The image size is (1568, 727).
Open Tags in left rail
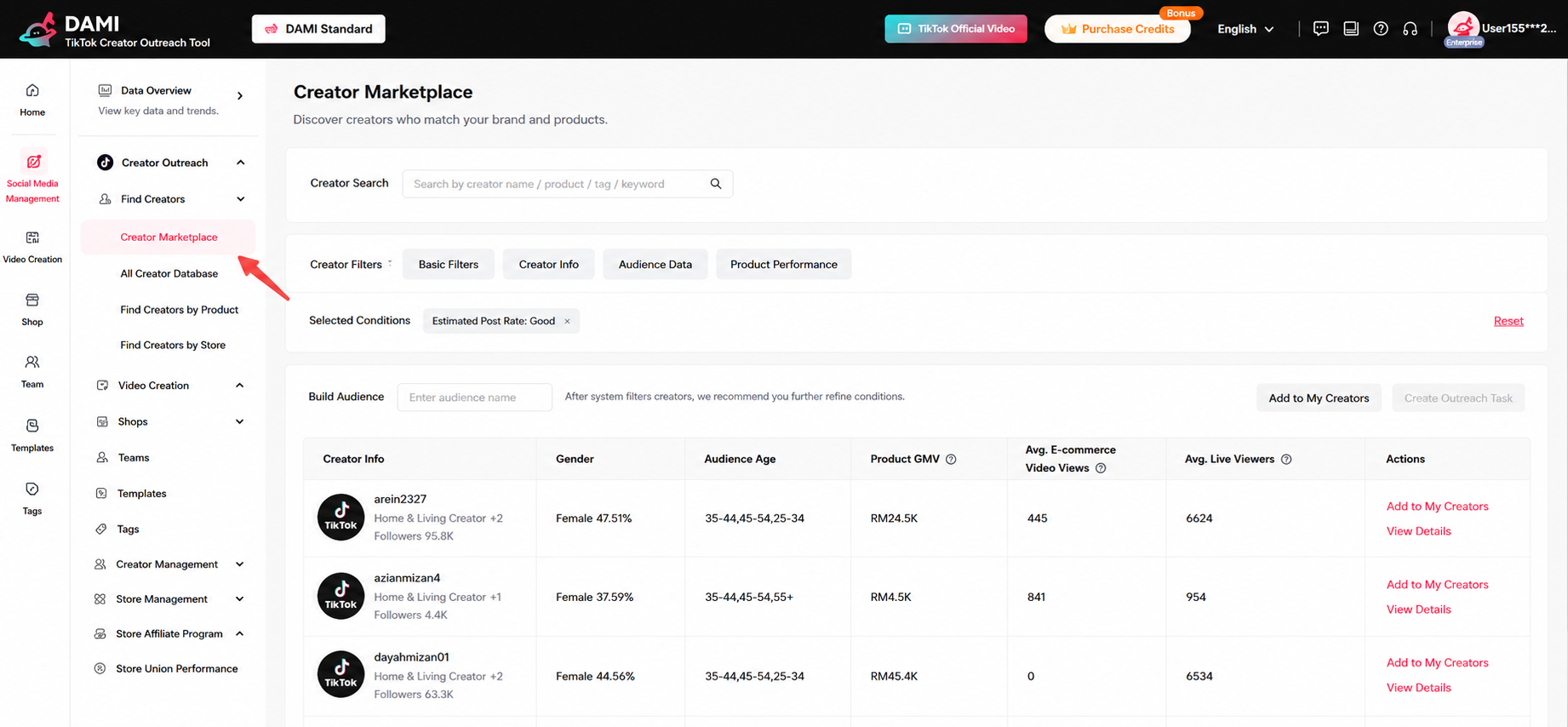[32, 498]
